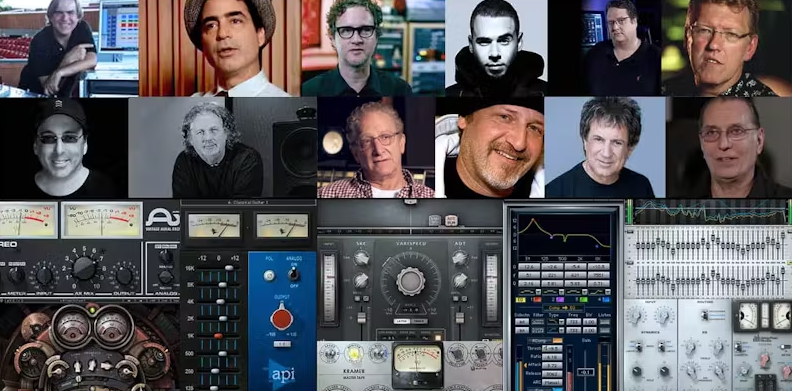Toggle the POL button on API EQ
792x391 pixels.
click(x=269, y=275)
